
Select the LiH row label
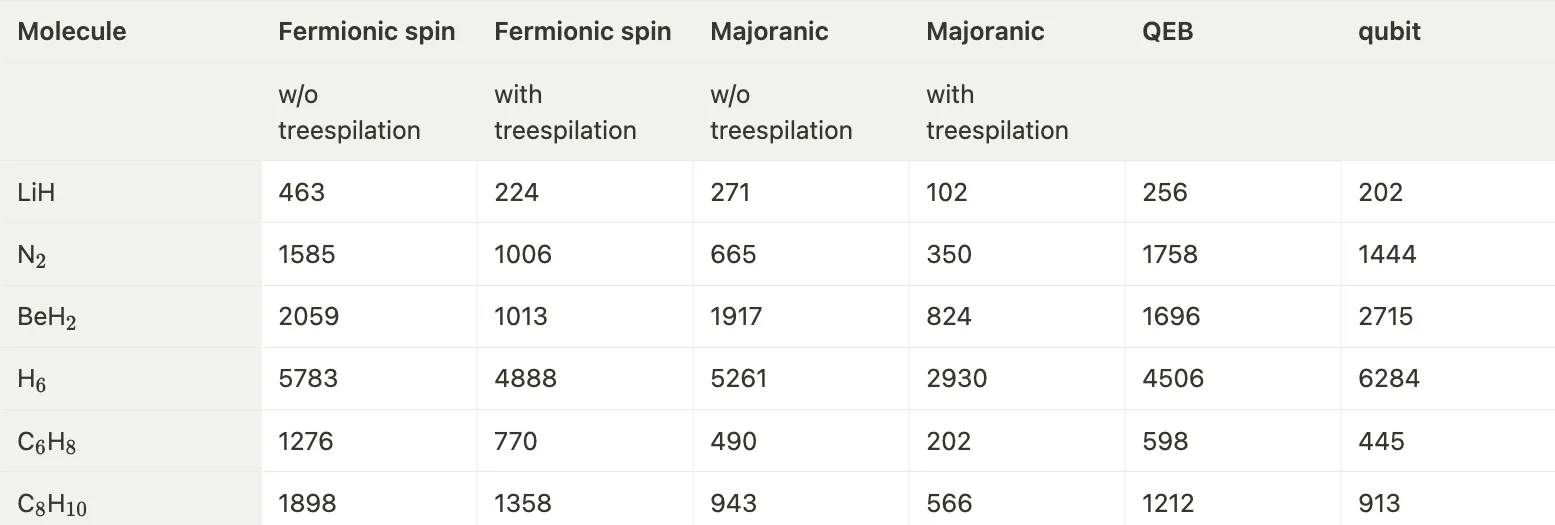pos(37,192)
